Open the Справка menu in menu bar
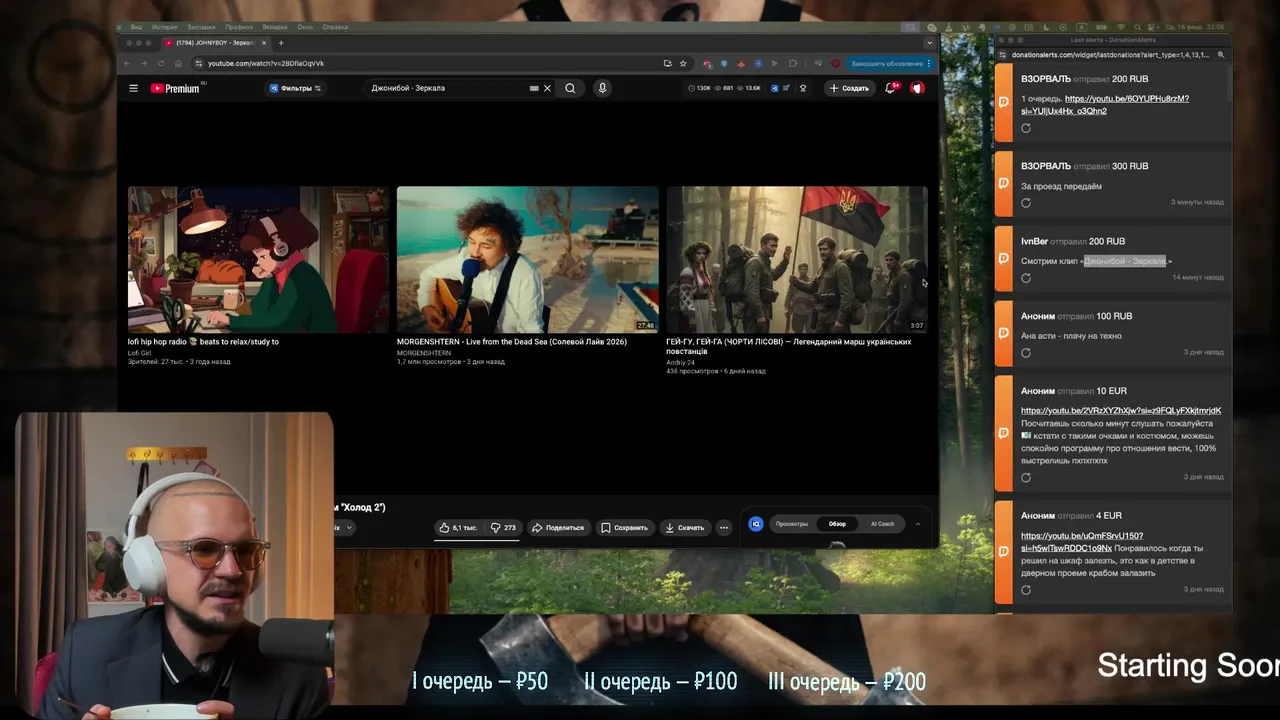The image size is (1280, 720). click(x=335, y=27)
